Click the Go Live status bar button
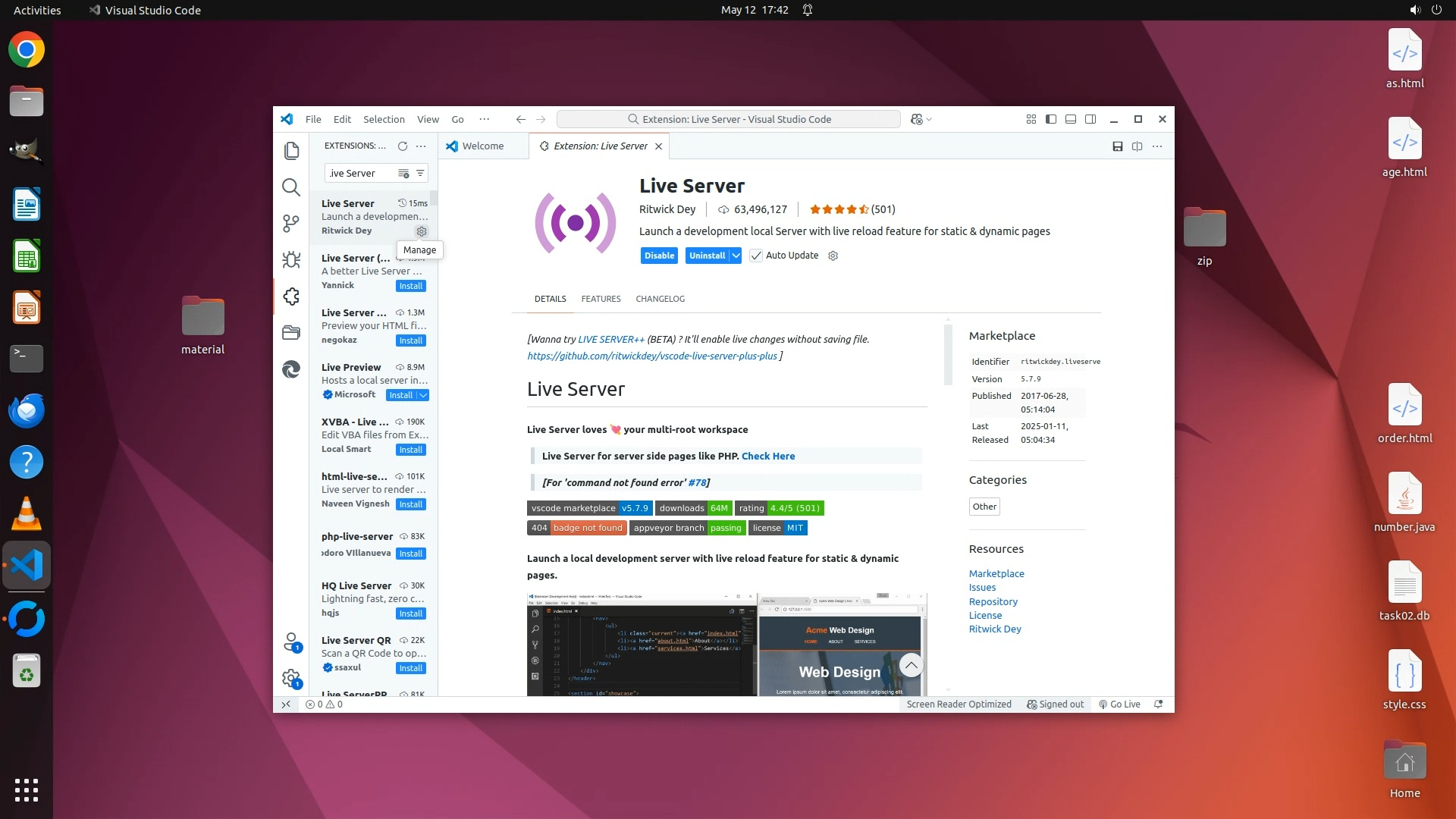 pyautogui.click(x=1119, y=704)
